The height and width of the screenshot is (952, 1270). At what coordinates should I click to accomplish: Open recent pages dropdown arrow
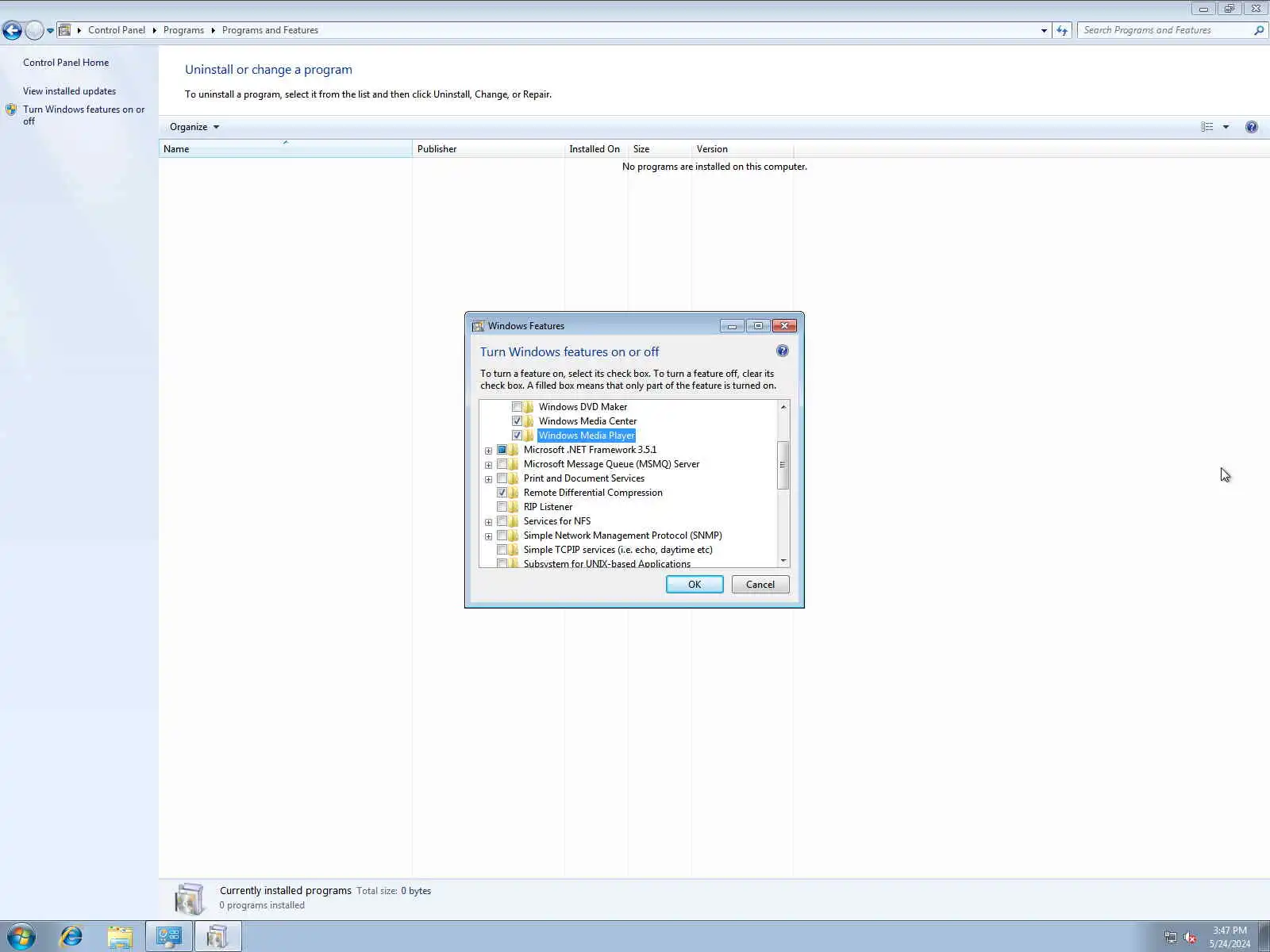click(x=50, y=31)
